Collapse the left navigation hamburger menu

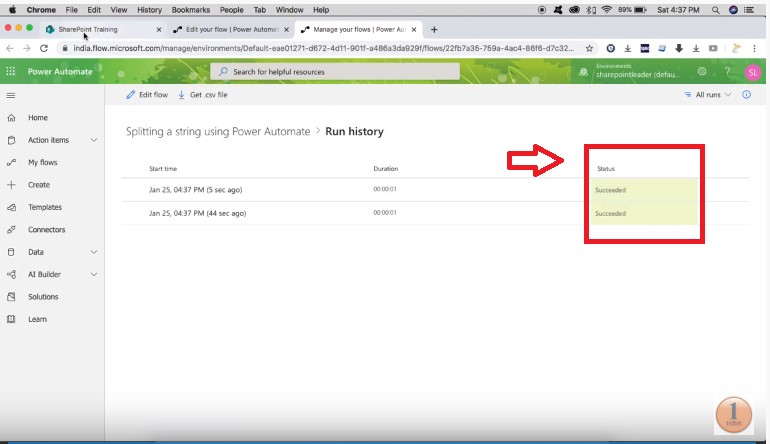pos(11,95)
